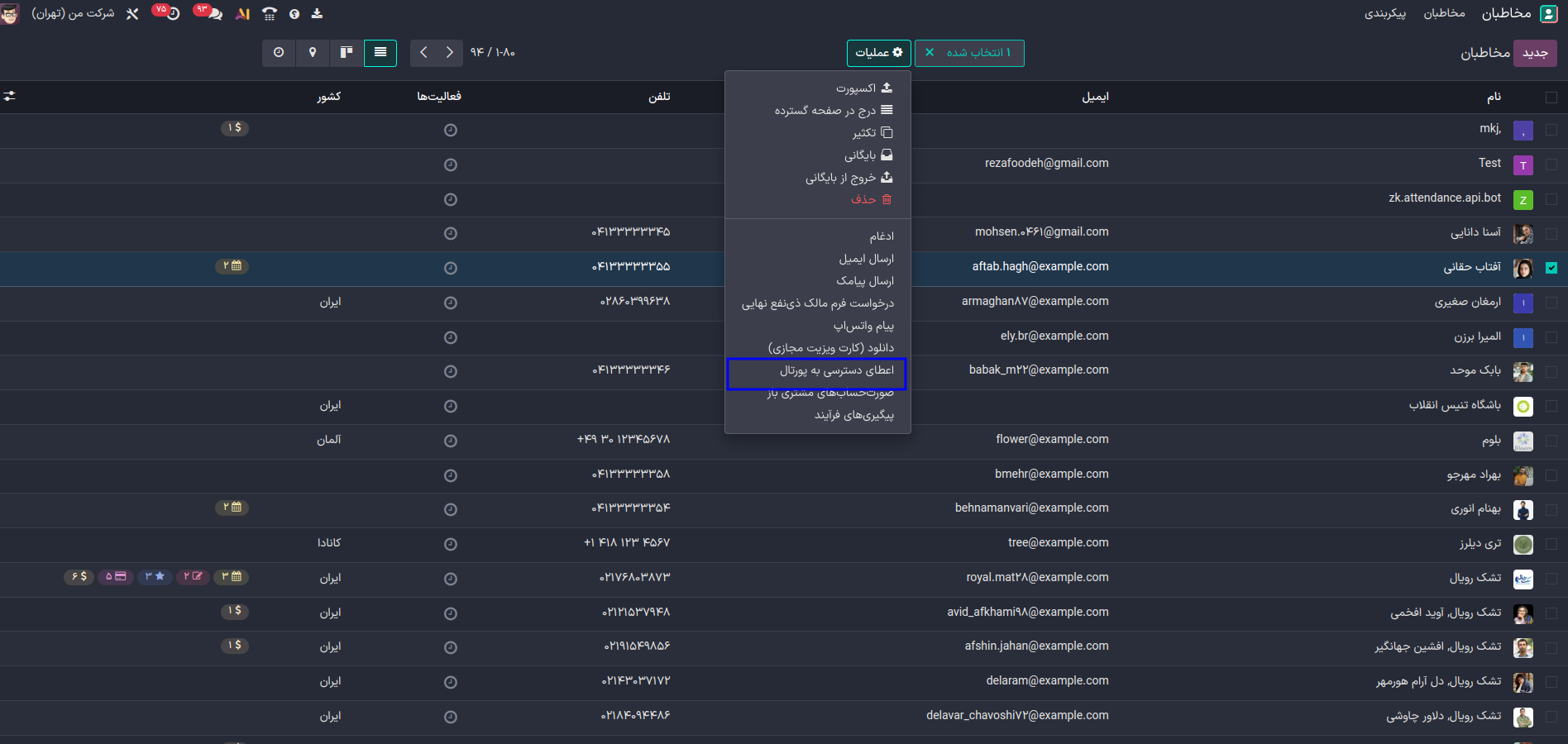This screenshot has height=744, width=1568.
Task: Click the جدید new button
Action: [x=1536, y=53]
